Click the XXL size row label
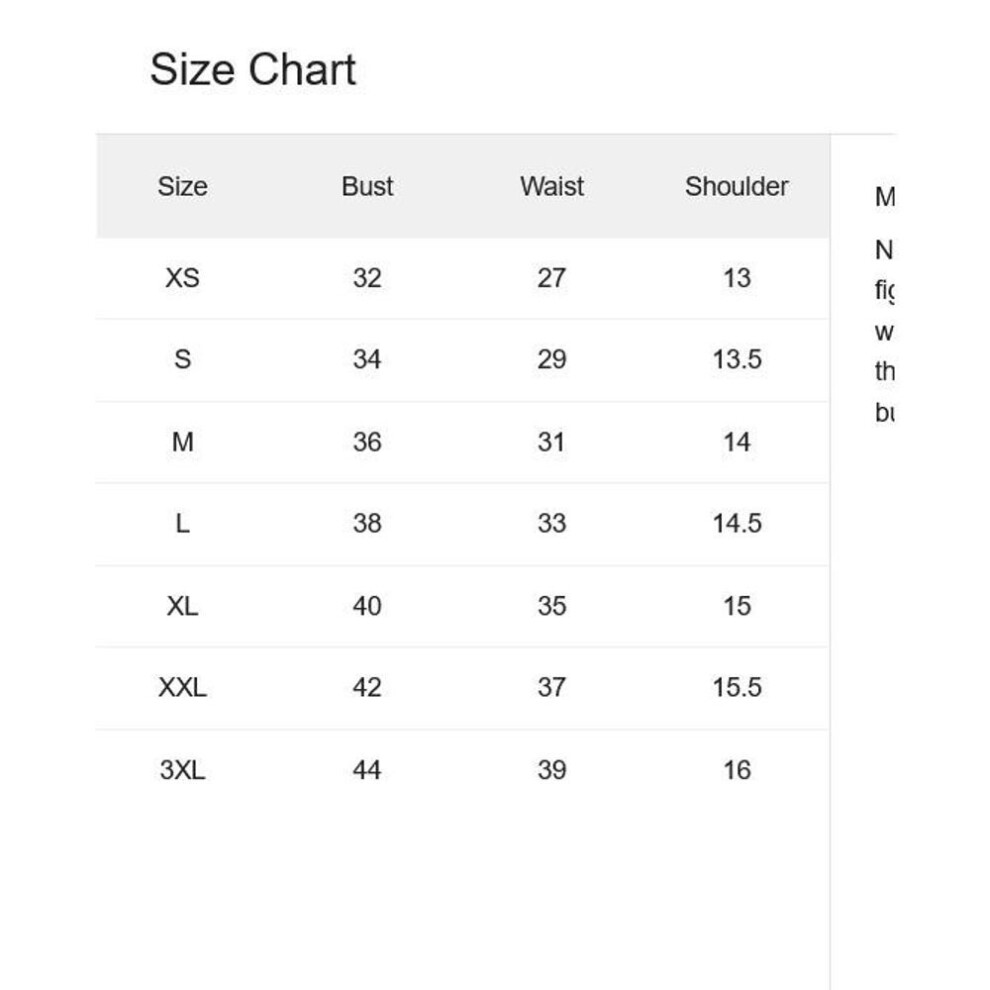Image resolution: width=990 pixels, height=990 pixels. point(182,688)
